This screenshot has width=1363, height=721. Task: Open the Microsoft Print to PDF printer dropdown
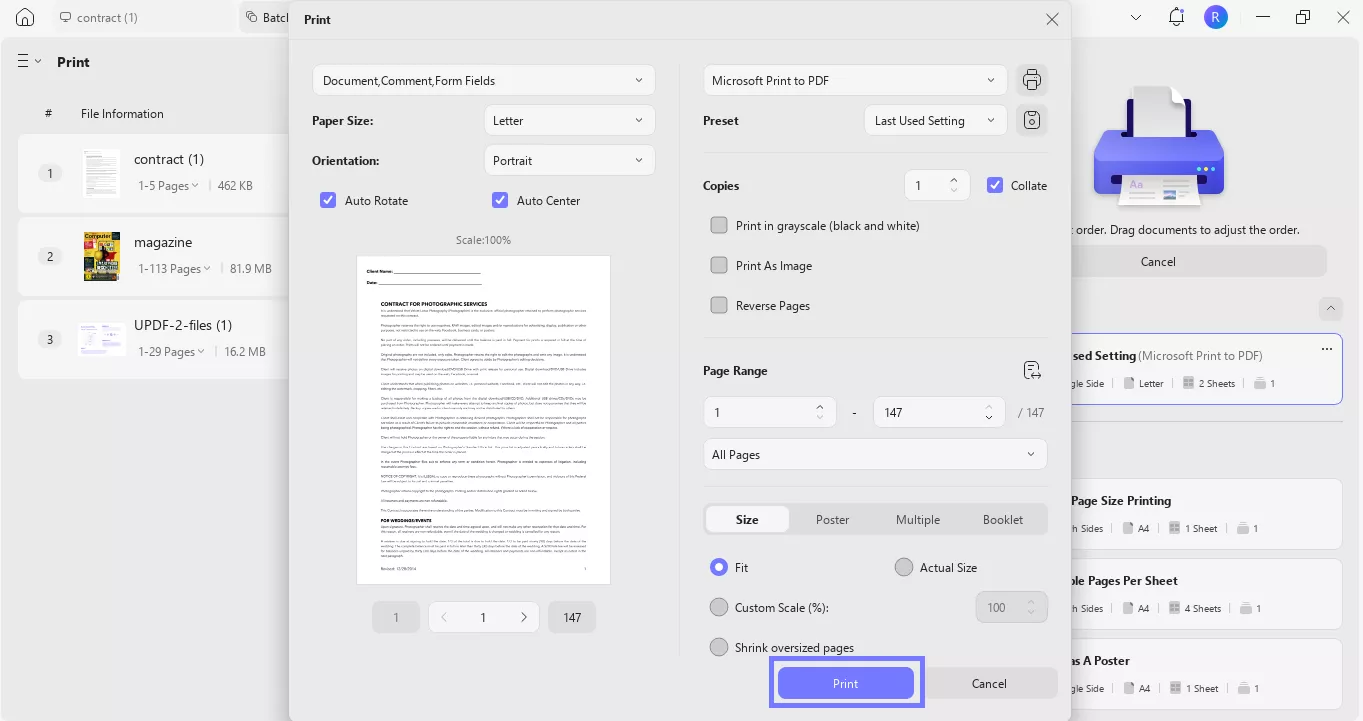855,80
